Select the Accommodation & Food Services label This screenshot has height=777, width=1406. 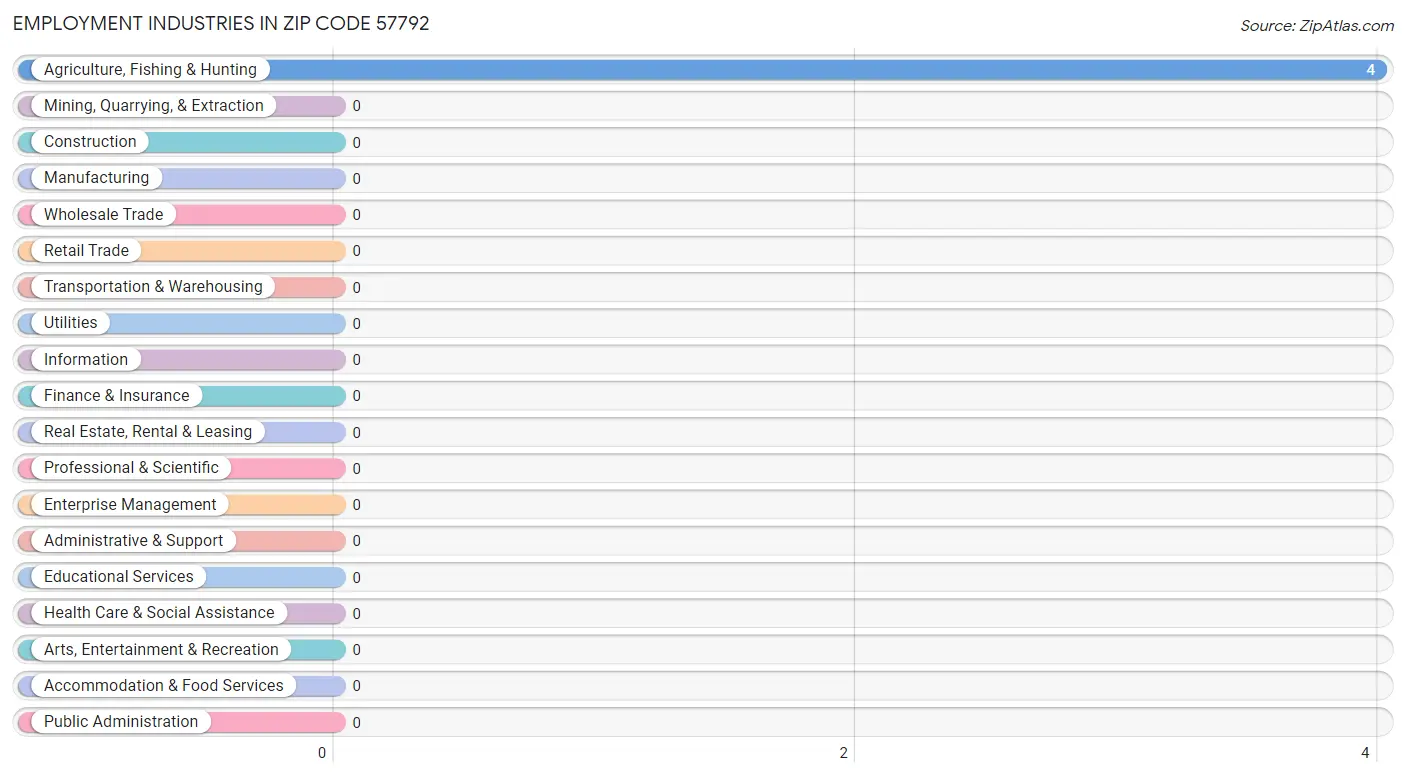click(164, 686)
